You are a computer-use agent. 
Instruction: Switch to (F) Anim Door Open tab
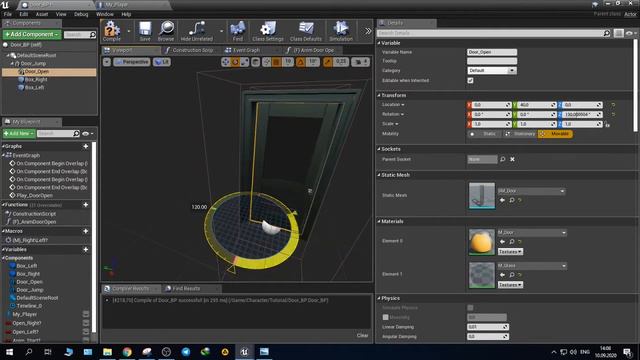tap(312, 50)
